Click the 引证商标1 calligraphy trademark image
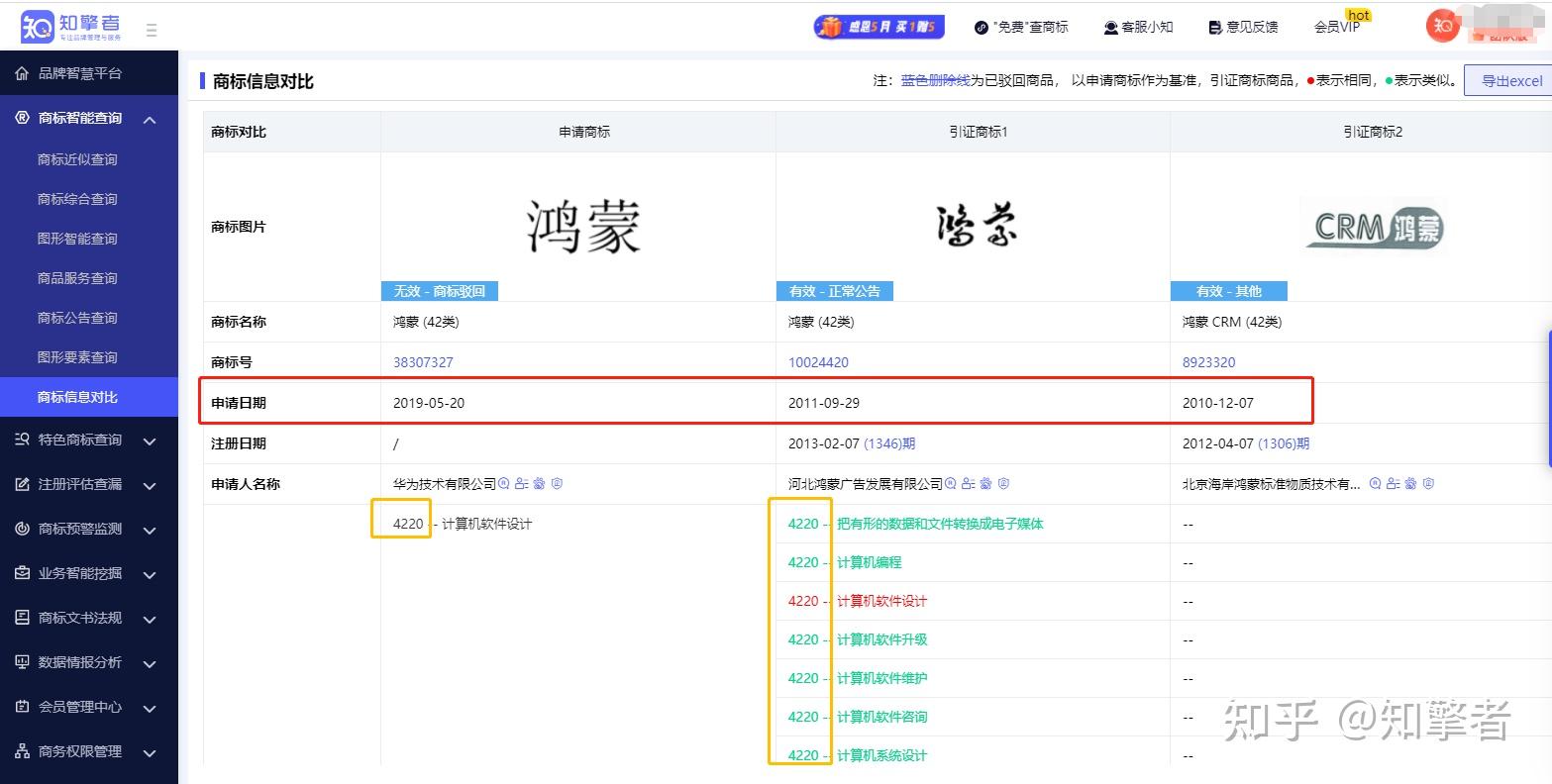The height and width of the screenshot is (784, 1552). click(x=977, y=225)
